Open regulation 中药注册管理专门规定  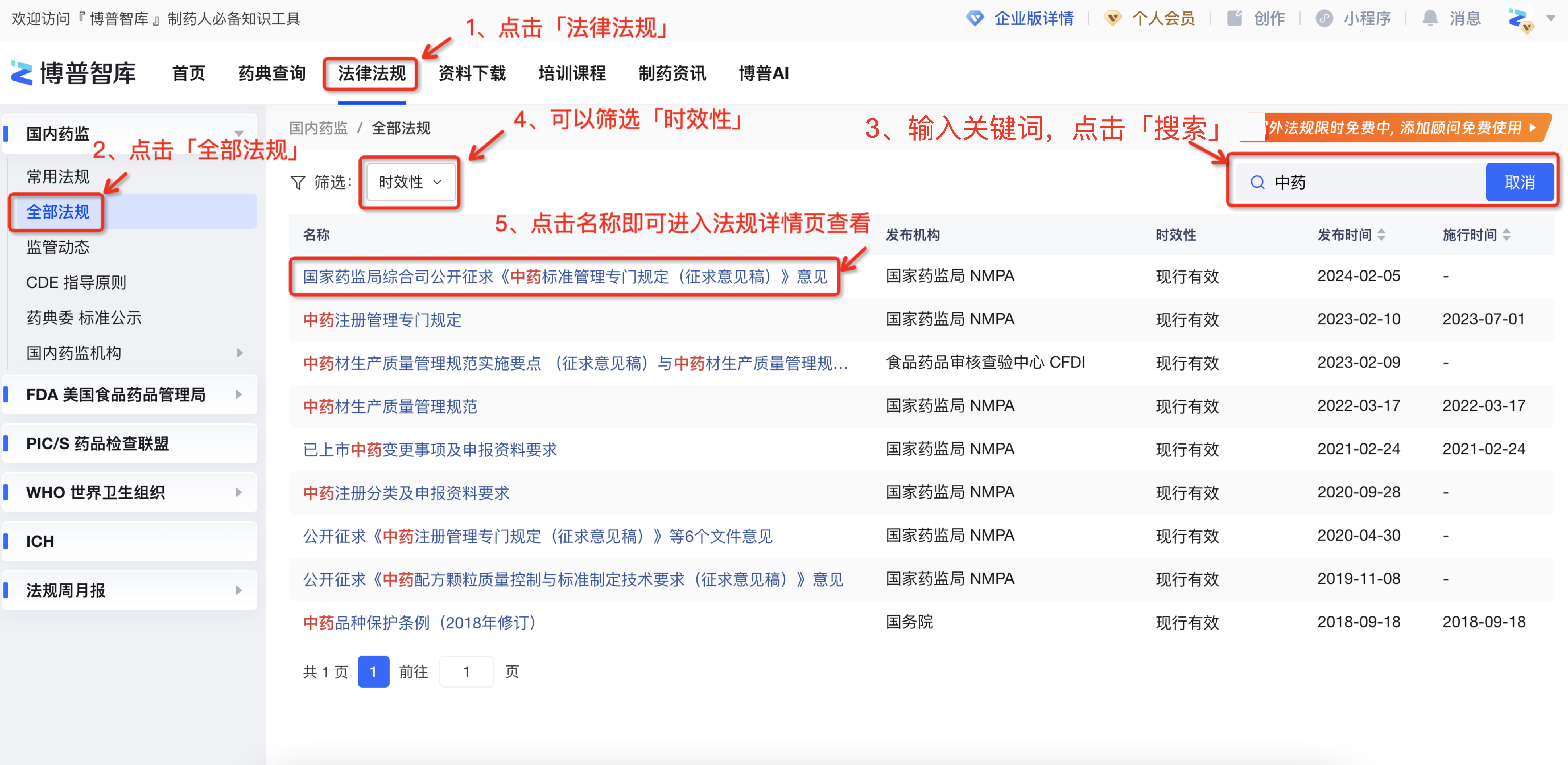pyautogui.click(x=382, y=320)
